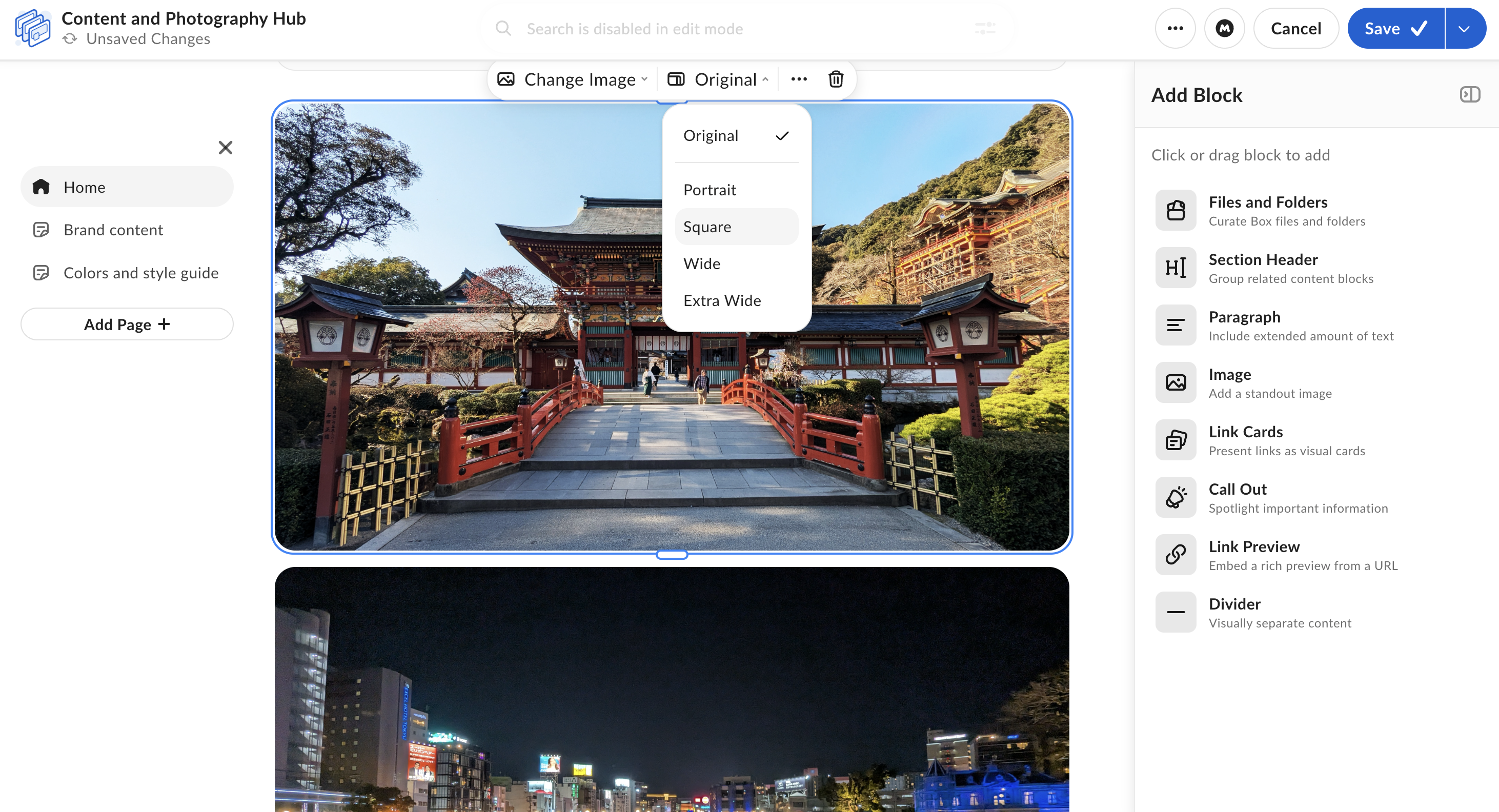Collapse the Original aspect ratio dropdown

(719, 79)
